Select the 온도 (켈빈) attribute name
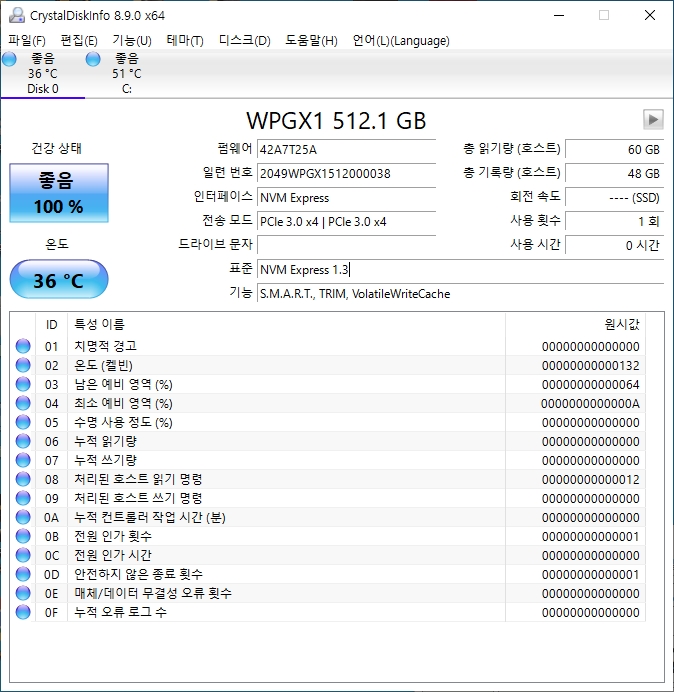This screenshot has height=692, width=674. point(103,365)
